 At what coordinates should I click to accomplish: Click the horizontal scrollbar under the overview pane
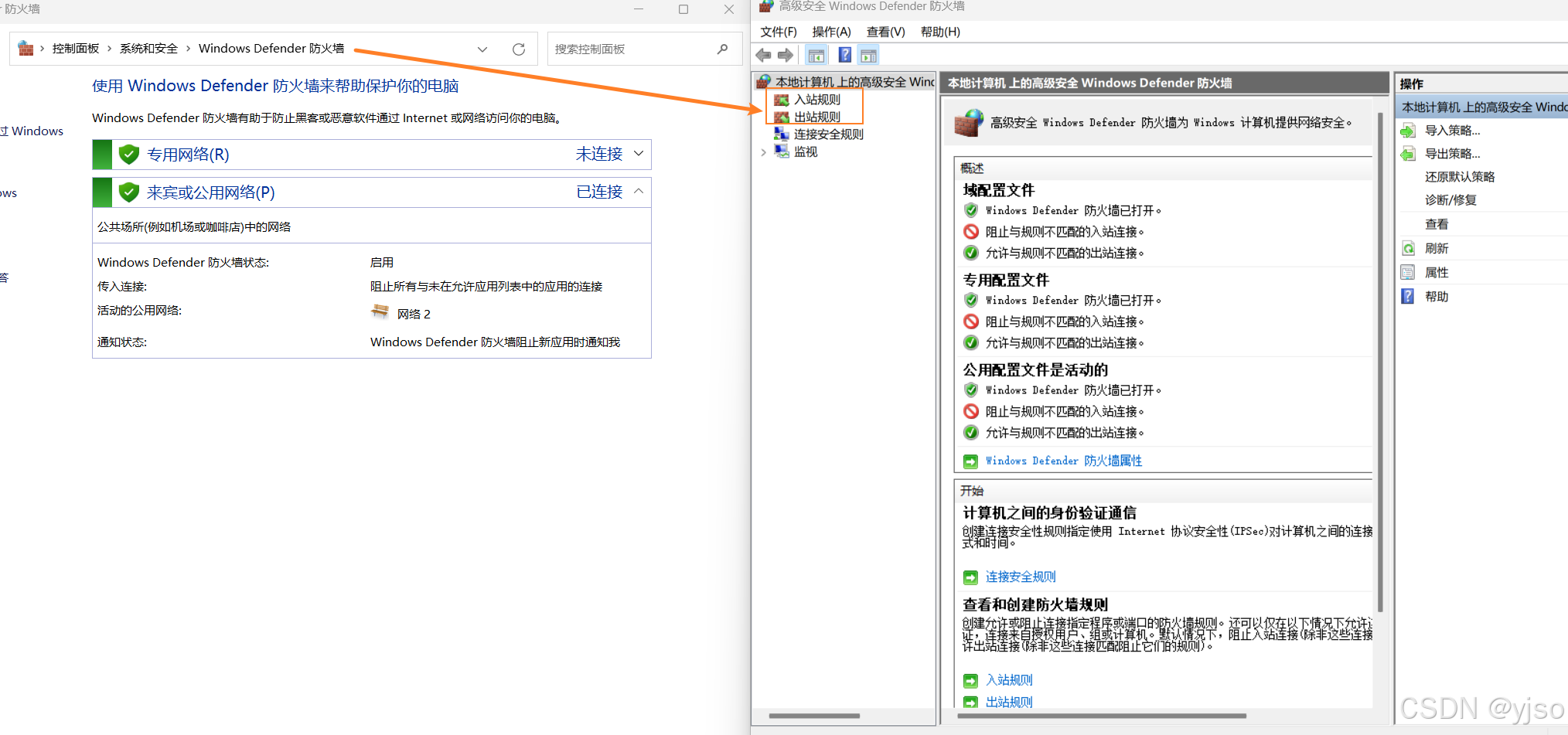coord(1102,716)
